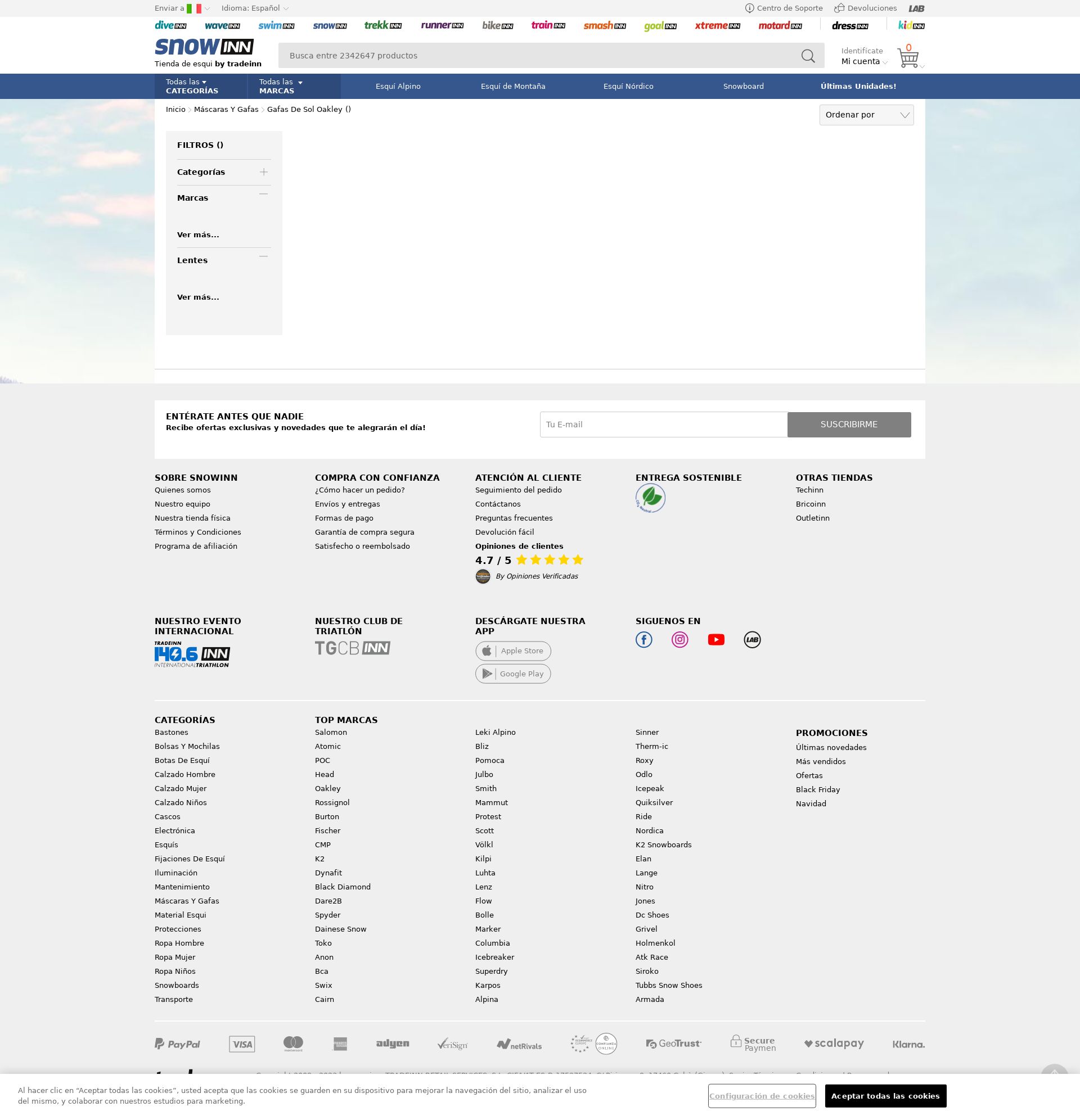Go to Esquí de Montaña menu
The height and width of the screenshot is (1120, 1080).
click(513, 86)
